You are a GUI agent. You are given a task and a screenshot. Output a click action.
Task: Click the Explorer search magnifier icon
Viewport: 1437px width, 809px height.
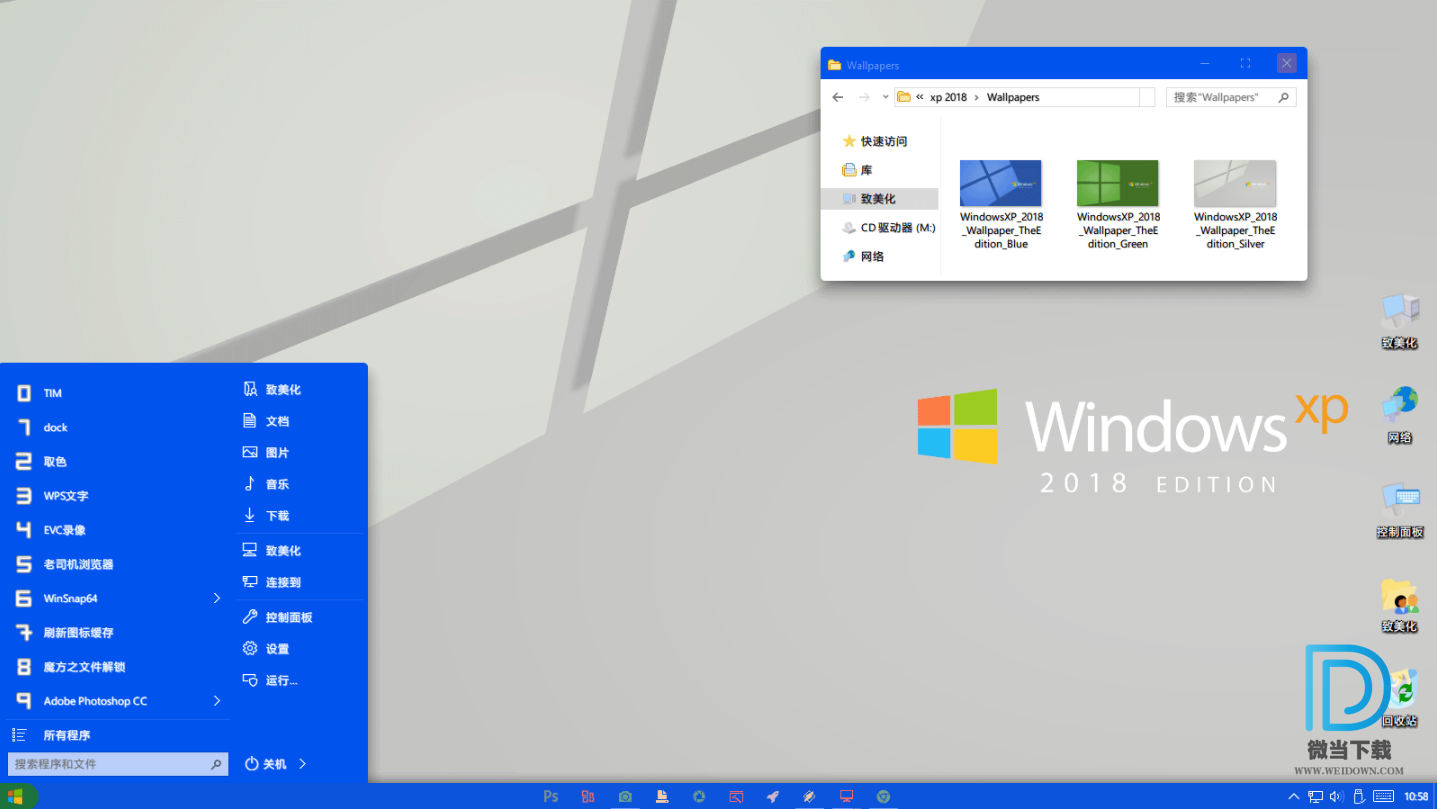pyautogui.click(x=1285, y=97)
